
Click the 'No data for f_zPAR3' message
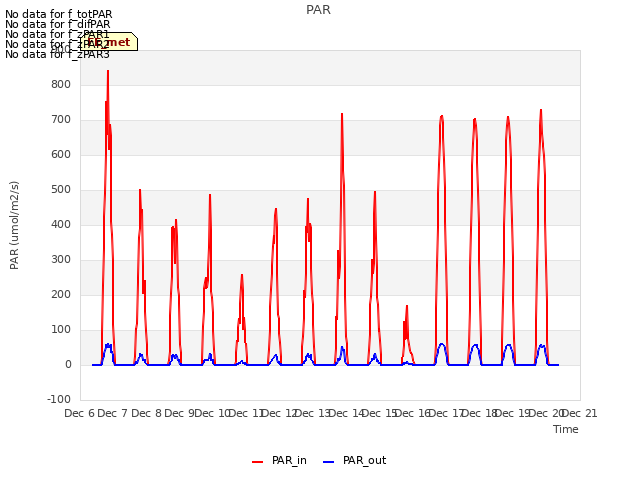click(58, 54)
